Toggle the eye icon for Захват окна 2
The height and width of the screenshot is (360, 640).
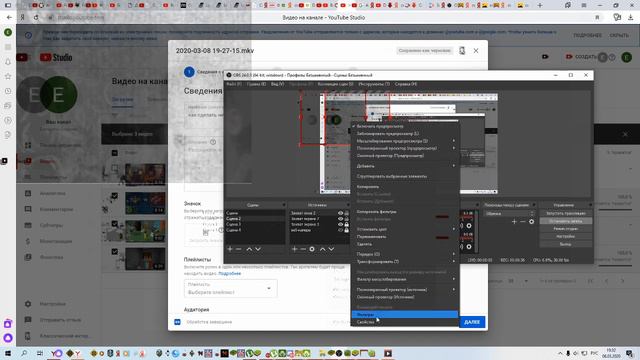(340, 213)
